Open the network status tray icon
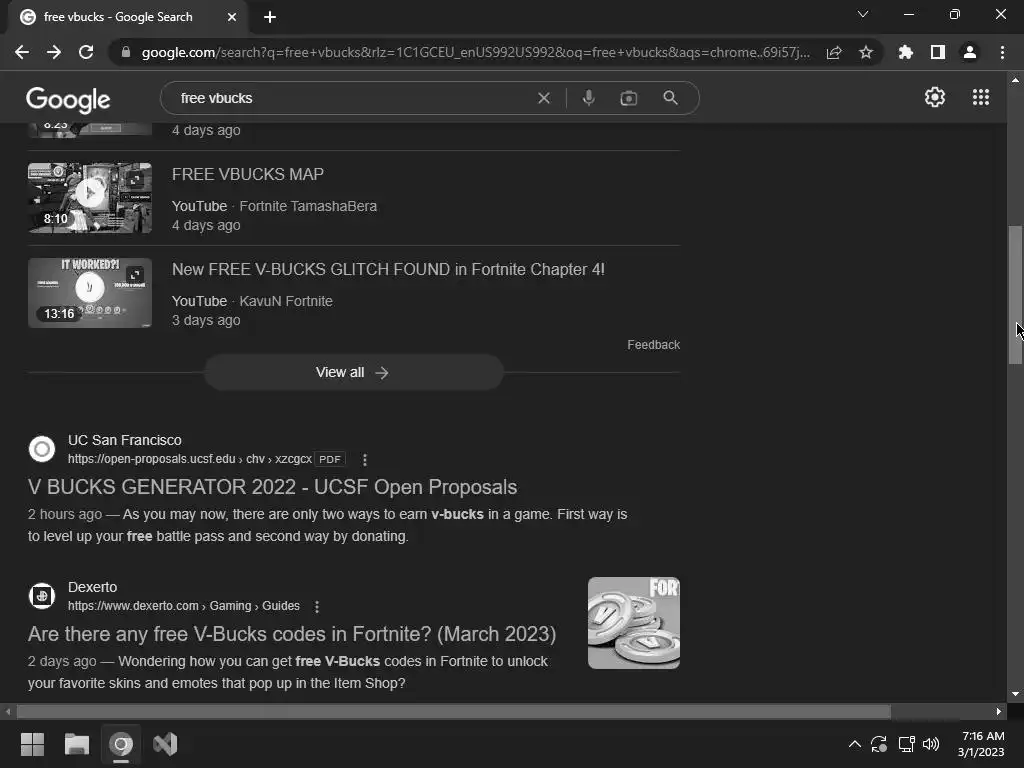Screen dimensions: 1024x768 (x=906, y=744)
